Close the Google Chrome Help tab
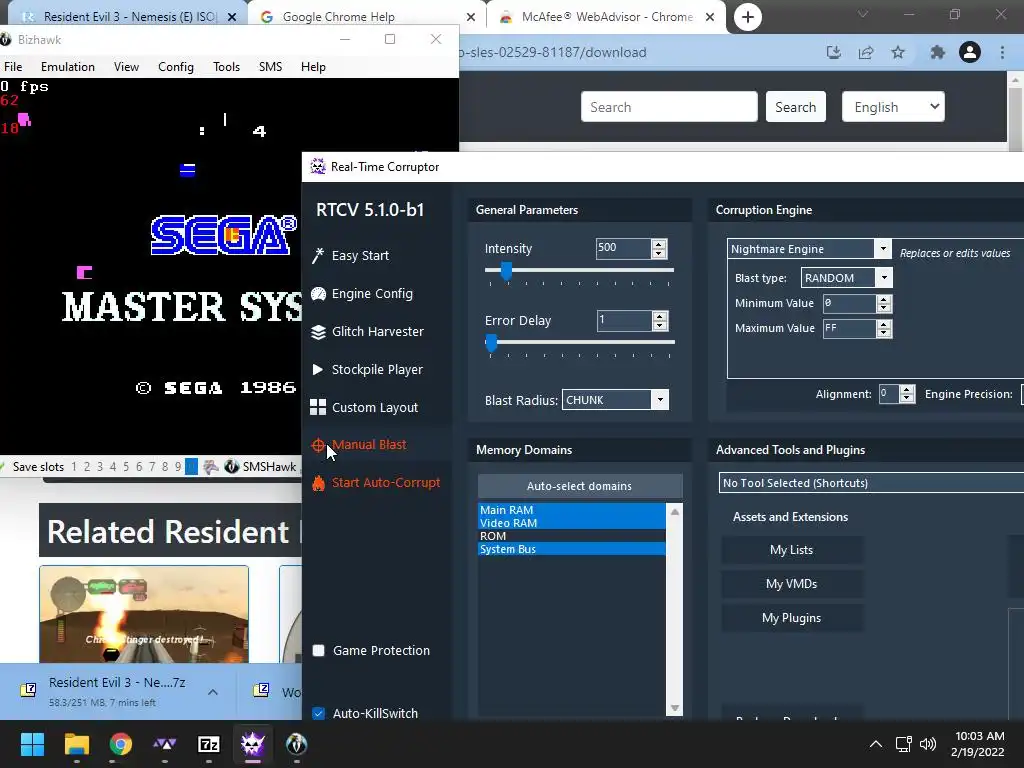1024x768 pixels. 471,17
